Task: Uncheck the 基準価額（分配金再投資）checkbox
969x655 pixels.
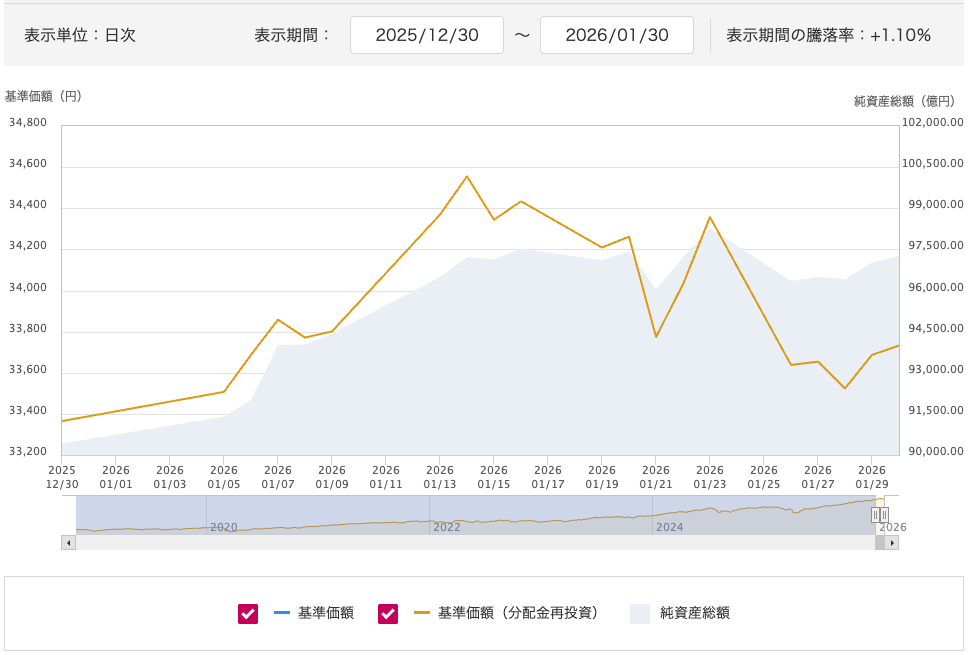Action: [x=388, y=613]
